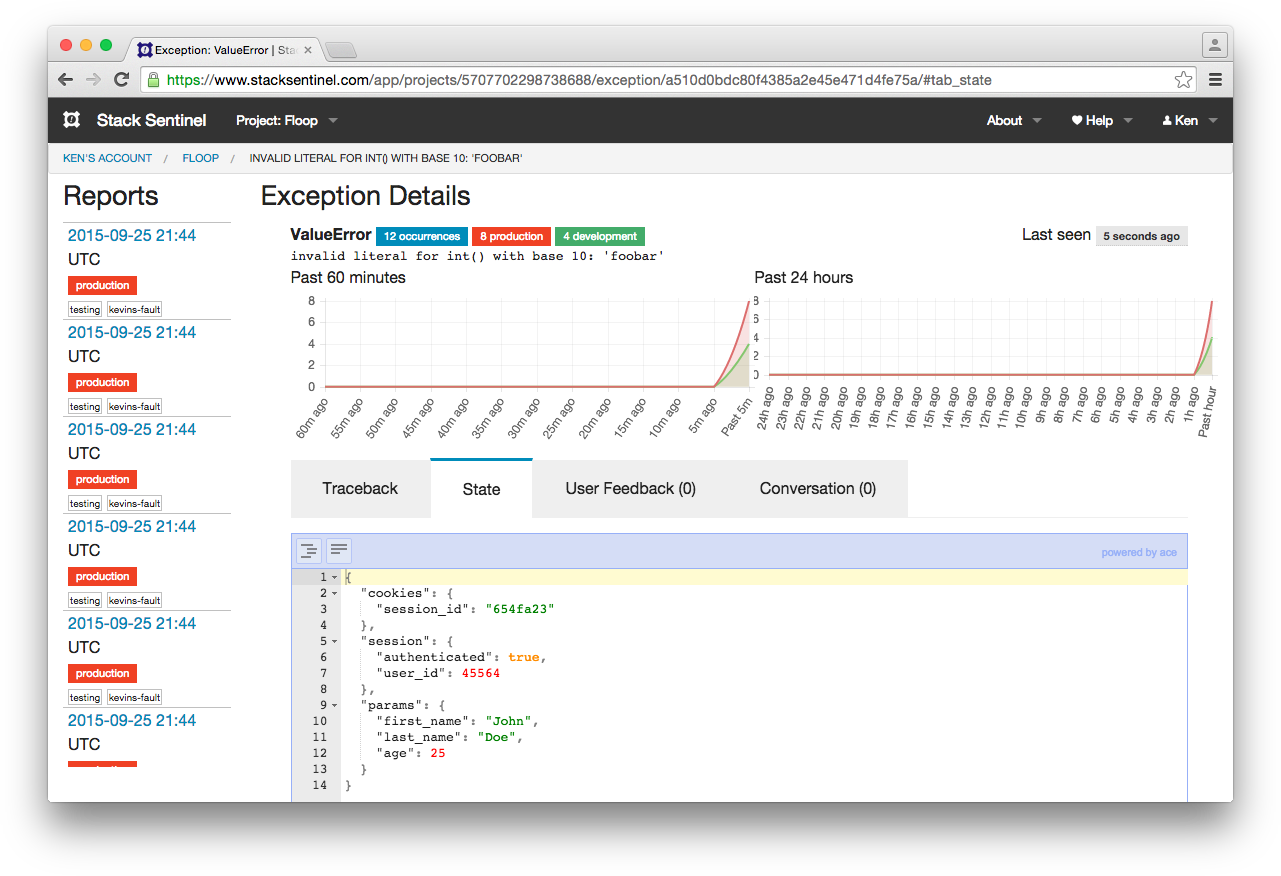Expand the About menu
Viewport: 1281px width, 876px height.
1013,120
